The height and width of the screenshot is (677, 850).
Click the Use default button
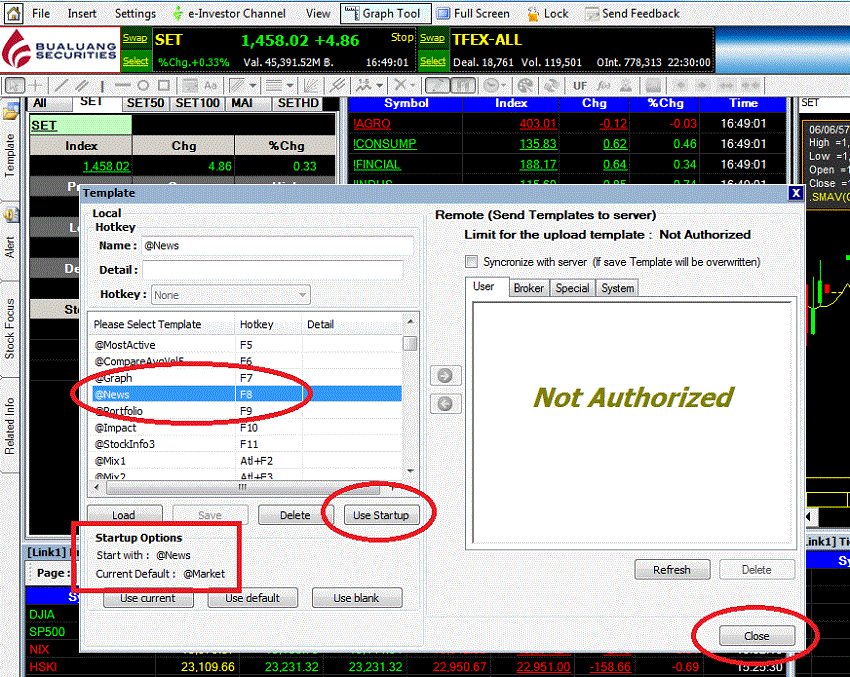(253, 598)
